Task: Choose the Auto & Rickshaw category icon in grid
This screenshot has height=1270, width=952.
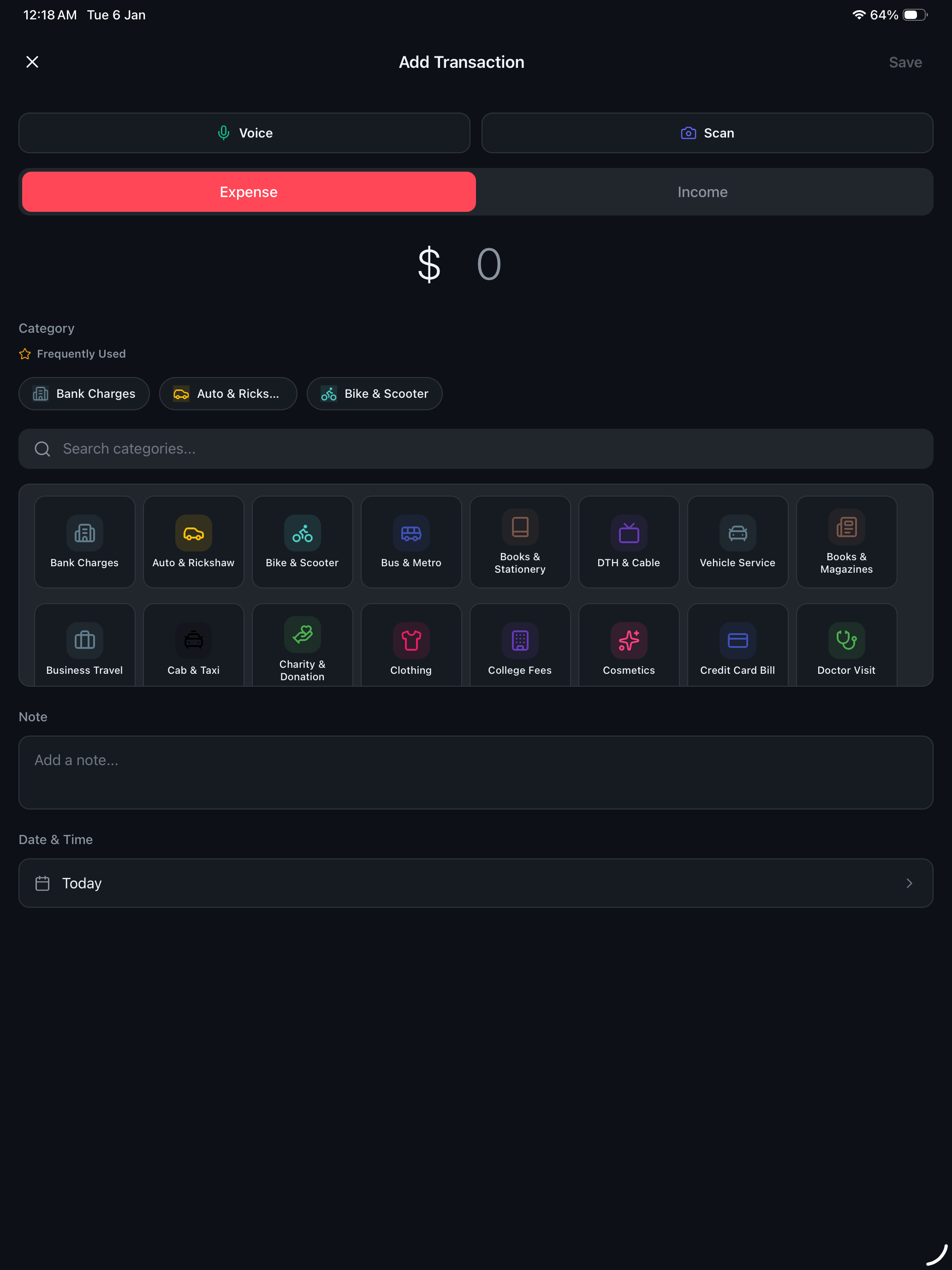Action: click(x=193, y=533)
